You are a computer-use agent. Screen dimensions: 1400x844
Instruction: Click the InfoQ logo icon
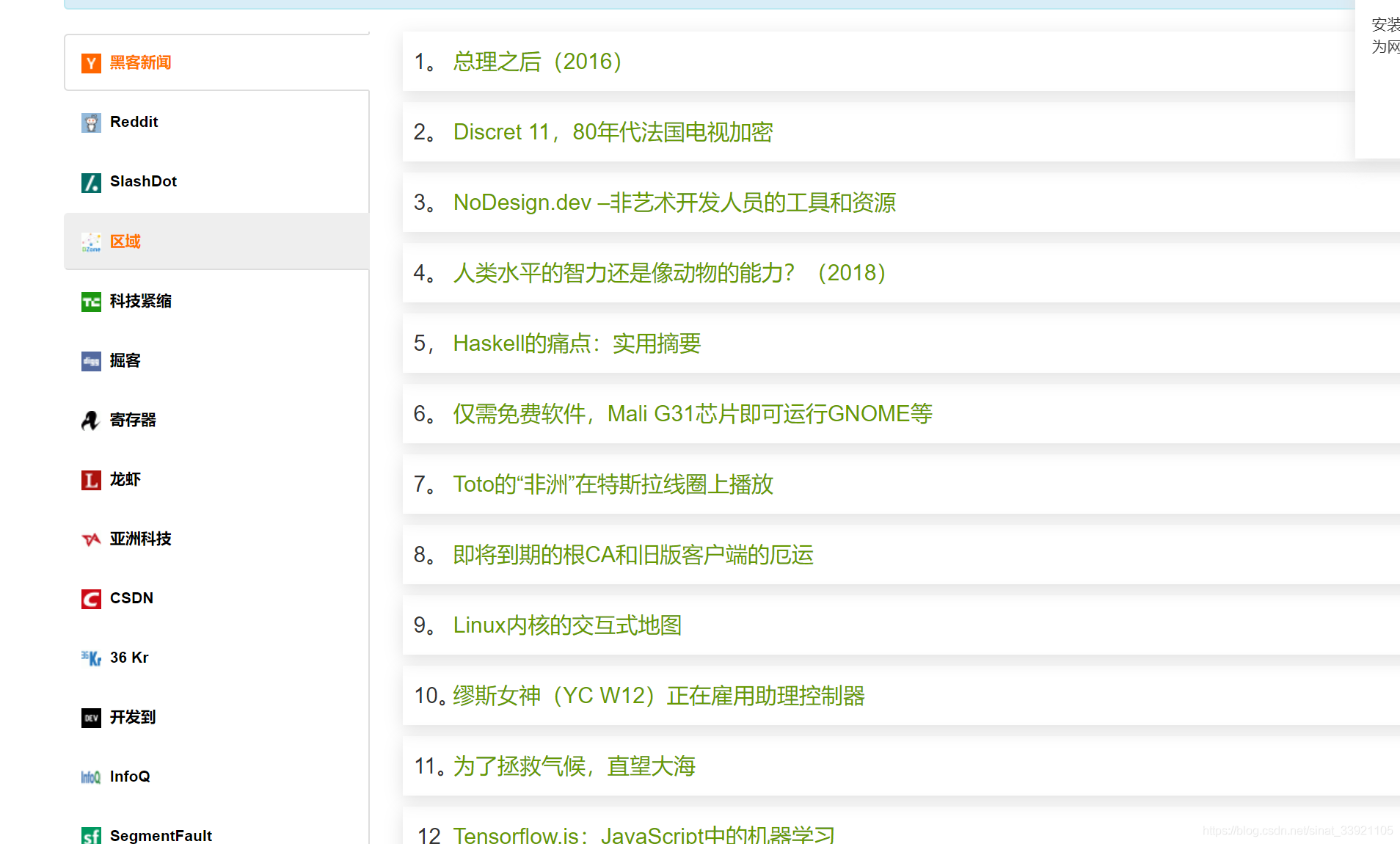click(x=91, y=777)
